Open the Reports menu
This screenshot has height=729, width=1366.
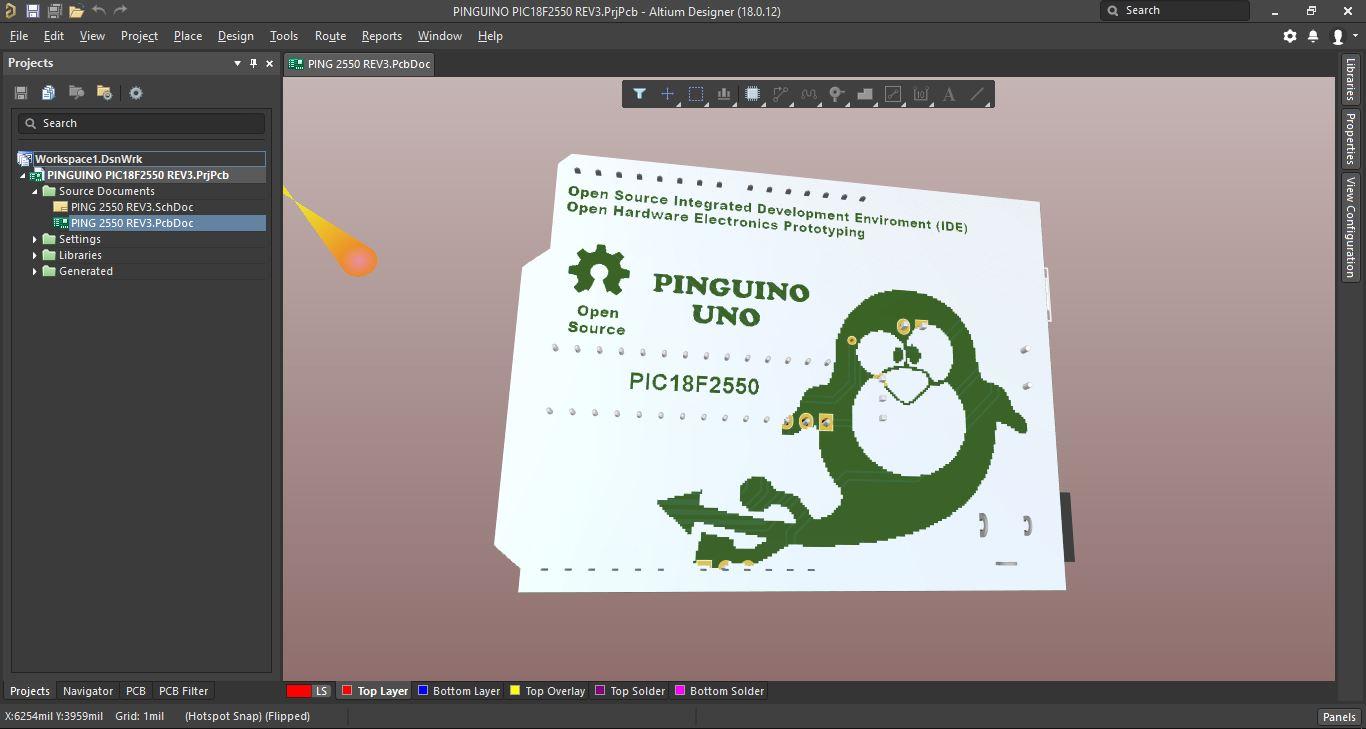(382, 36)
